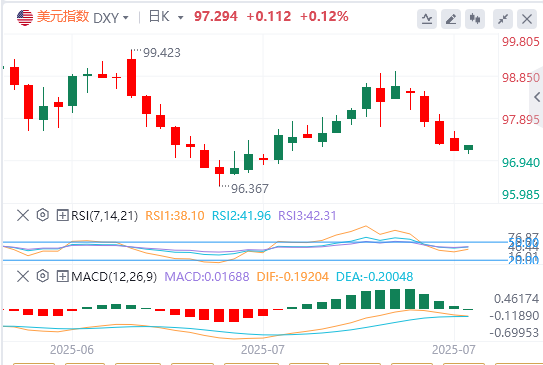Viewport: 543px width, 365px height.
Task: Open RSI settings hexagon icon
Action: (43, 215)
